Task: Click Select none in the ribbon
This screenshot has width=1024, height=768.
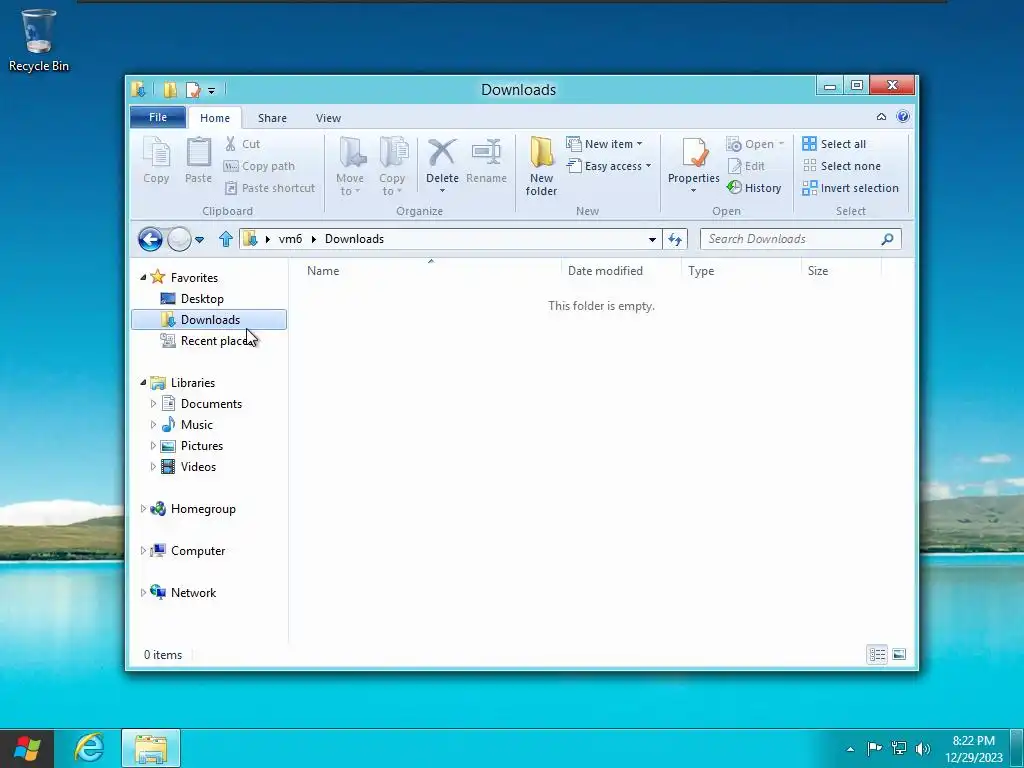Action: tap(842, 166)
